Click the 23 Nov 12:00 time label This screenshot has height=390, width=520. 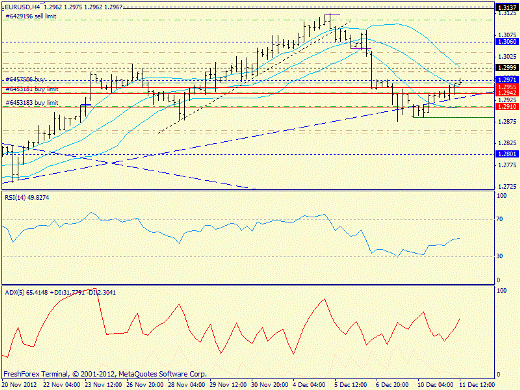point(103,385)
